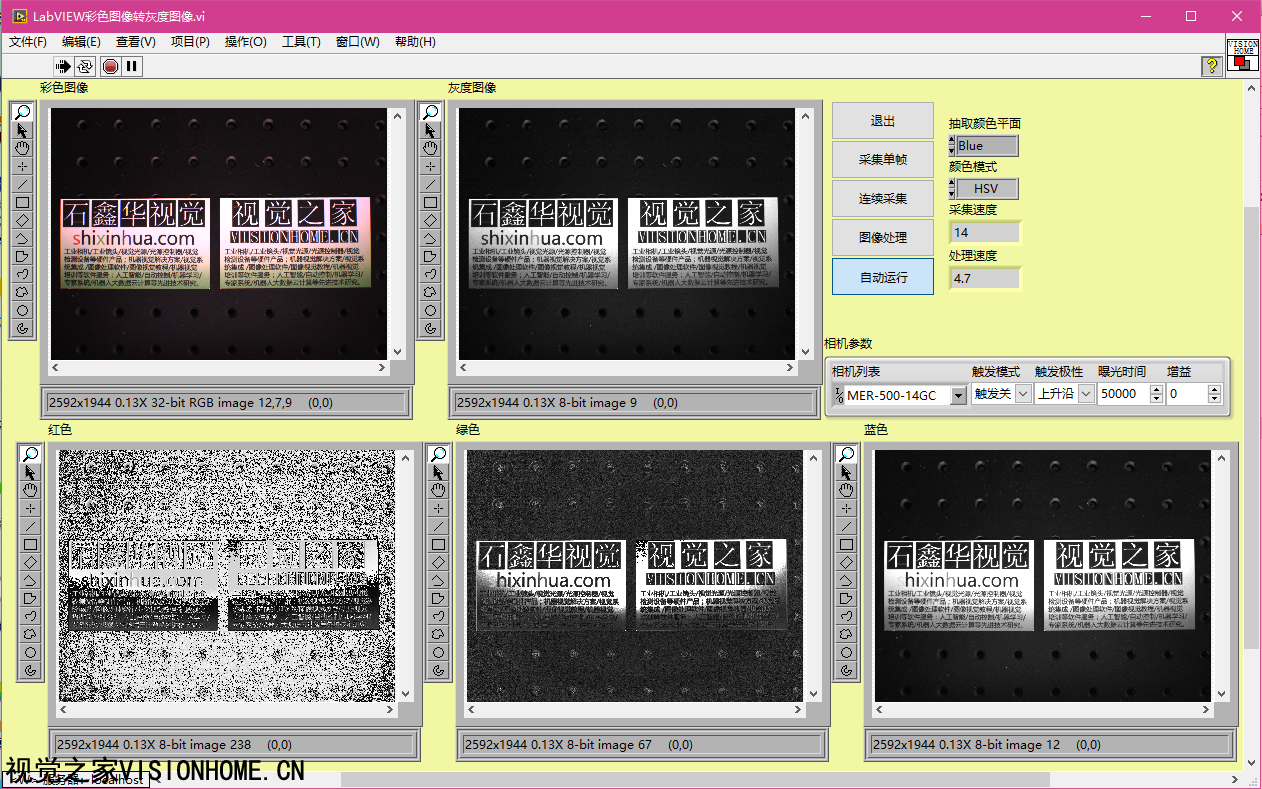1262x789 pixels.
Task: Open the 文件(F) menu
Action: 28,42
